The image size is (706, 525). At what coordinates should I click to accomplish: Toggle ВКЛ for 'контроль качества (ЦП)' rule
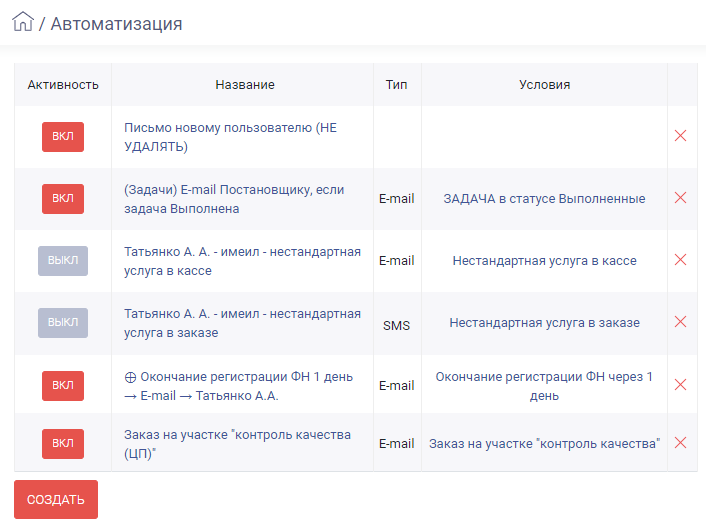[63, 444]
